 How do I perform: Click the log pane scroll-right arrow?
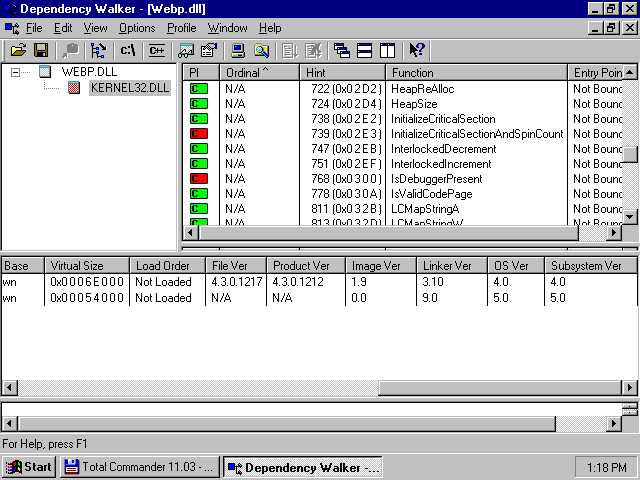point(613,424)
